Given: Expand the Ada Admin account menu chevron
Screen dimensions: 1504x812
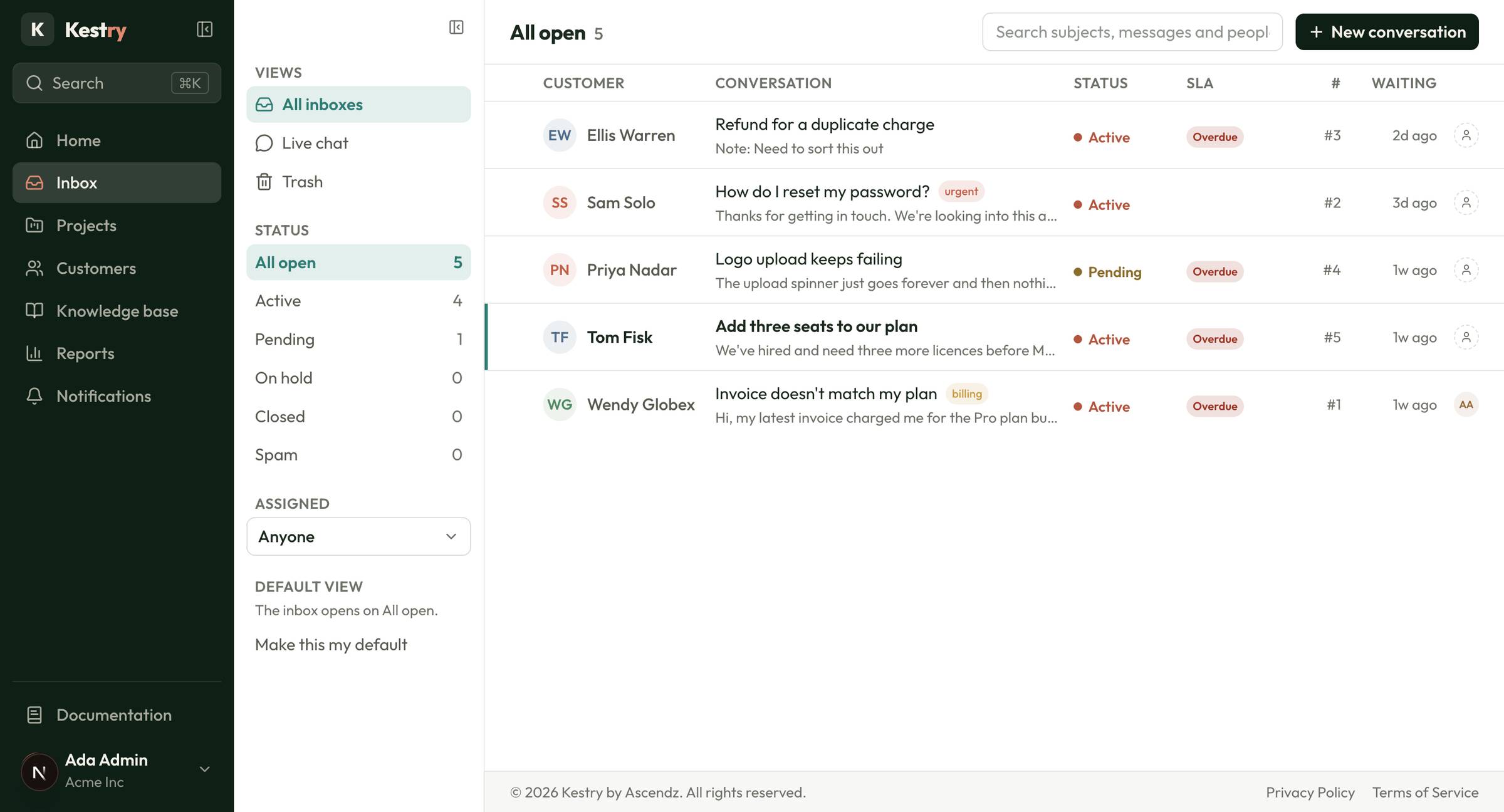Looking at the screenshot, I should click(204, 769).
